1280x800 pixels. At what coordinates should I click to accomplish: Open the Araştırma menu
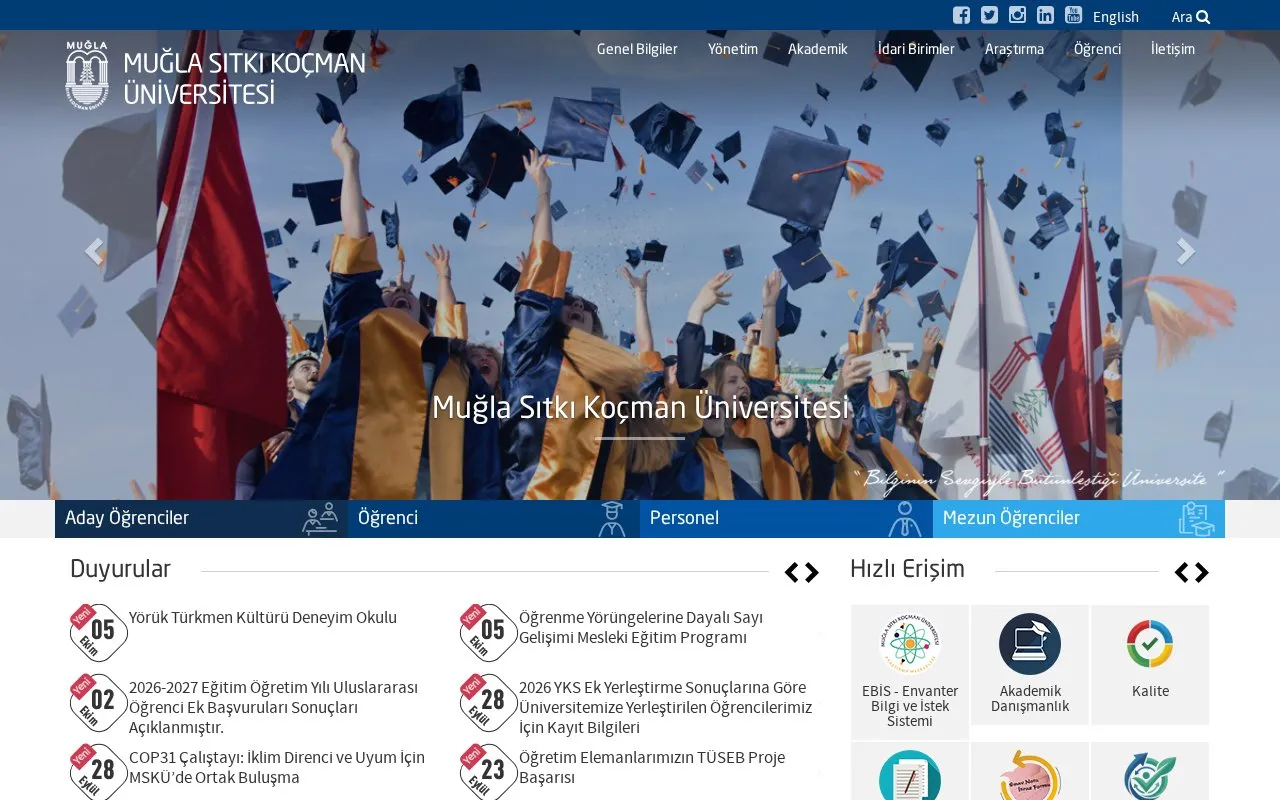click(x=1014, y=49)
